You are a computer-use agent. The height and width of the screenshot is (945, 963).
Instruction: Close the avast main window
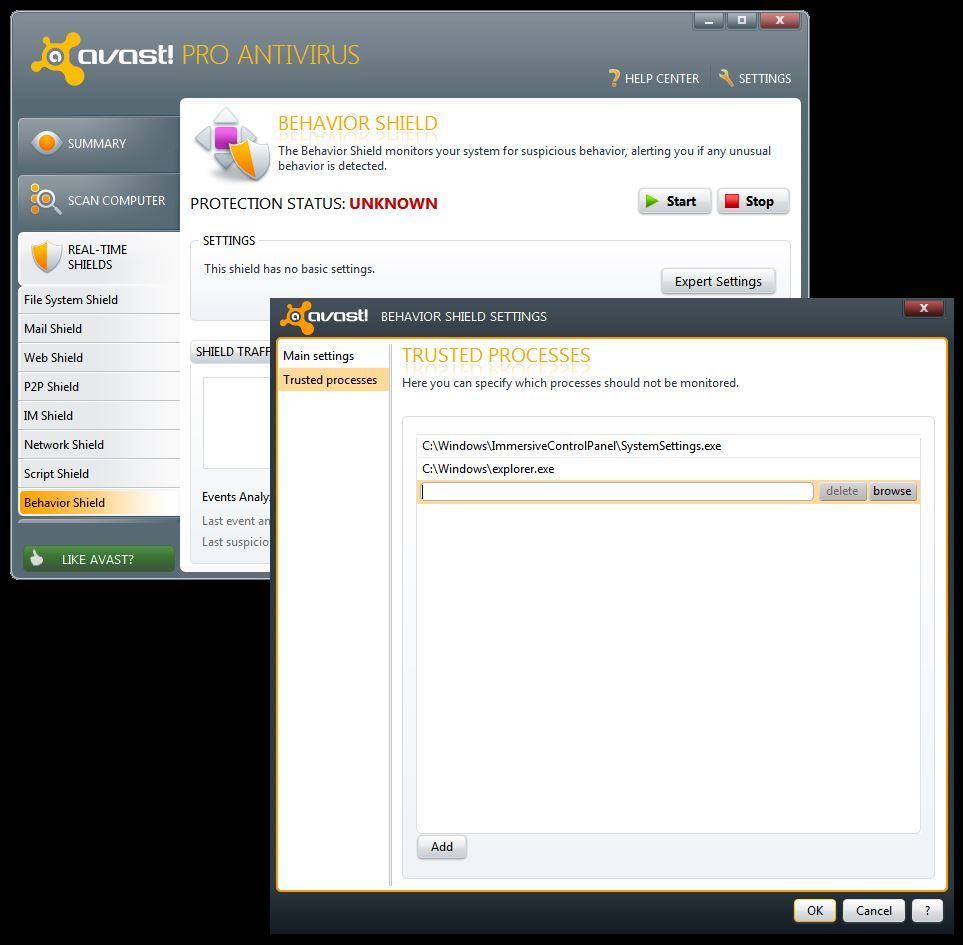pyautogui.click(x=779, y=21)
